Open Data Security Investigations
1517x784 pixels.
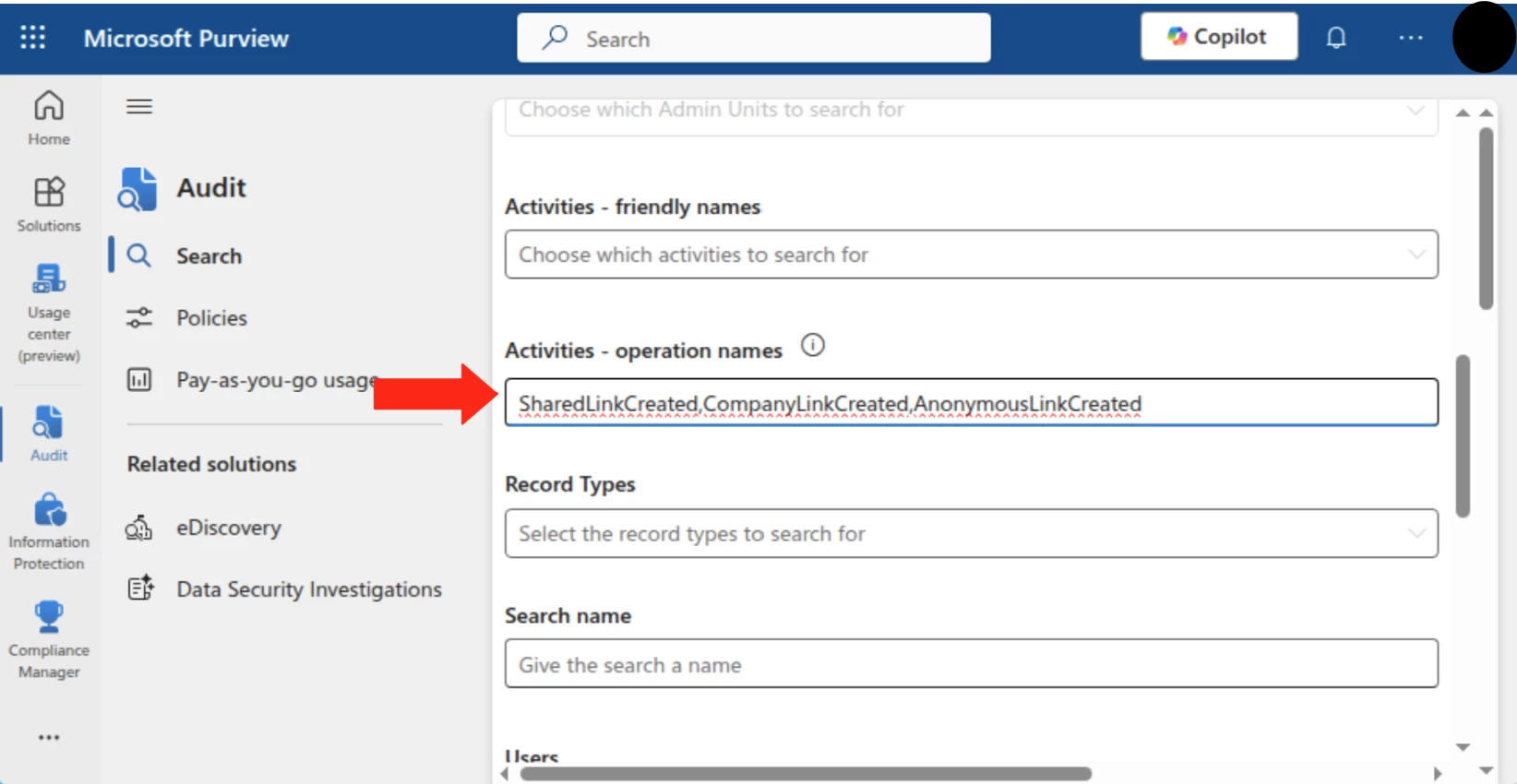(309, 589)
